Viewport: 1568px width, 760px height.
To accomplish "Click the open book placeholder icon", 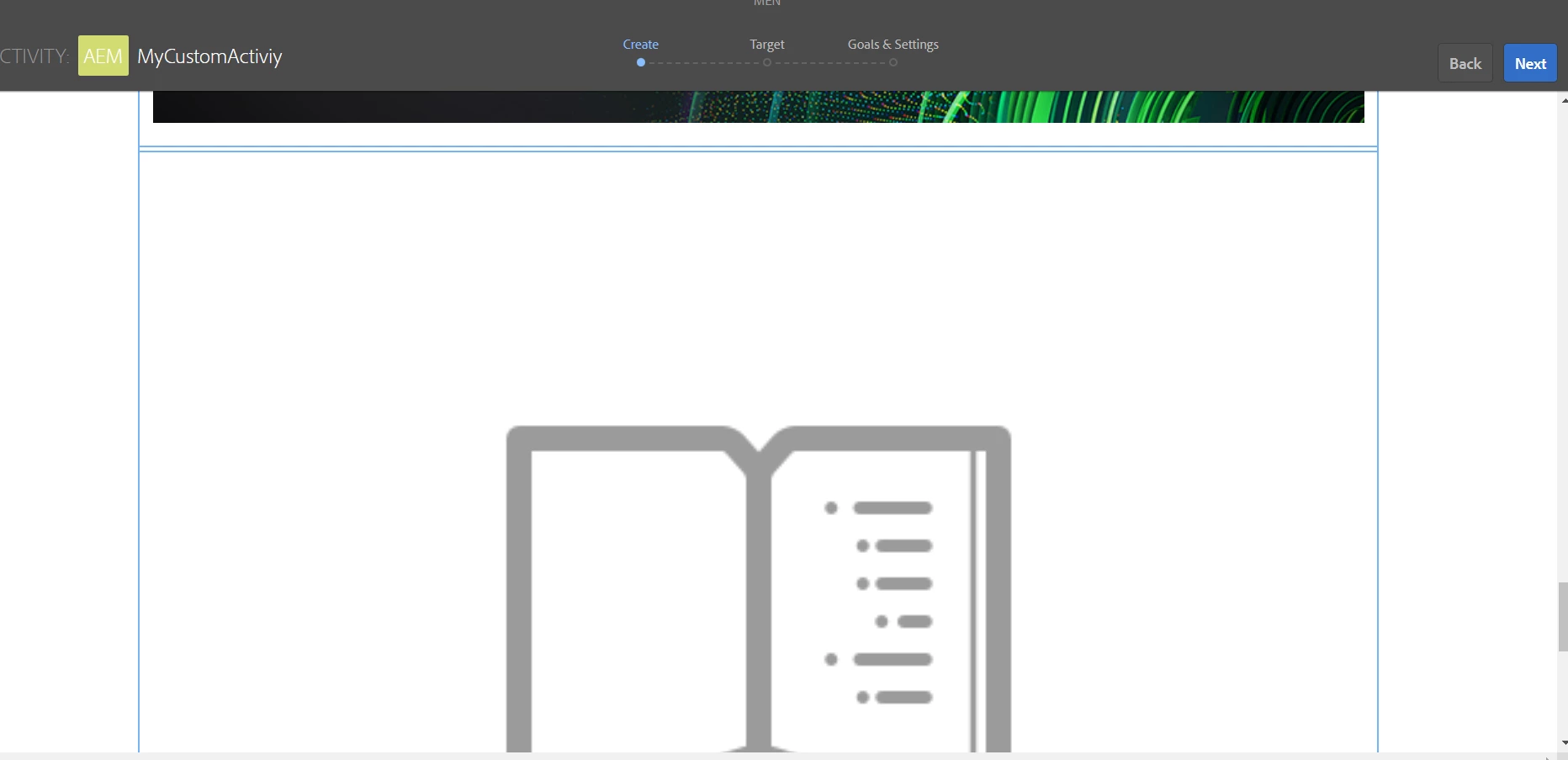I will (758, 588).
